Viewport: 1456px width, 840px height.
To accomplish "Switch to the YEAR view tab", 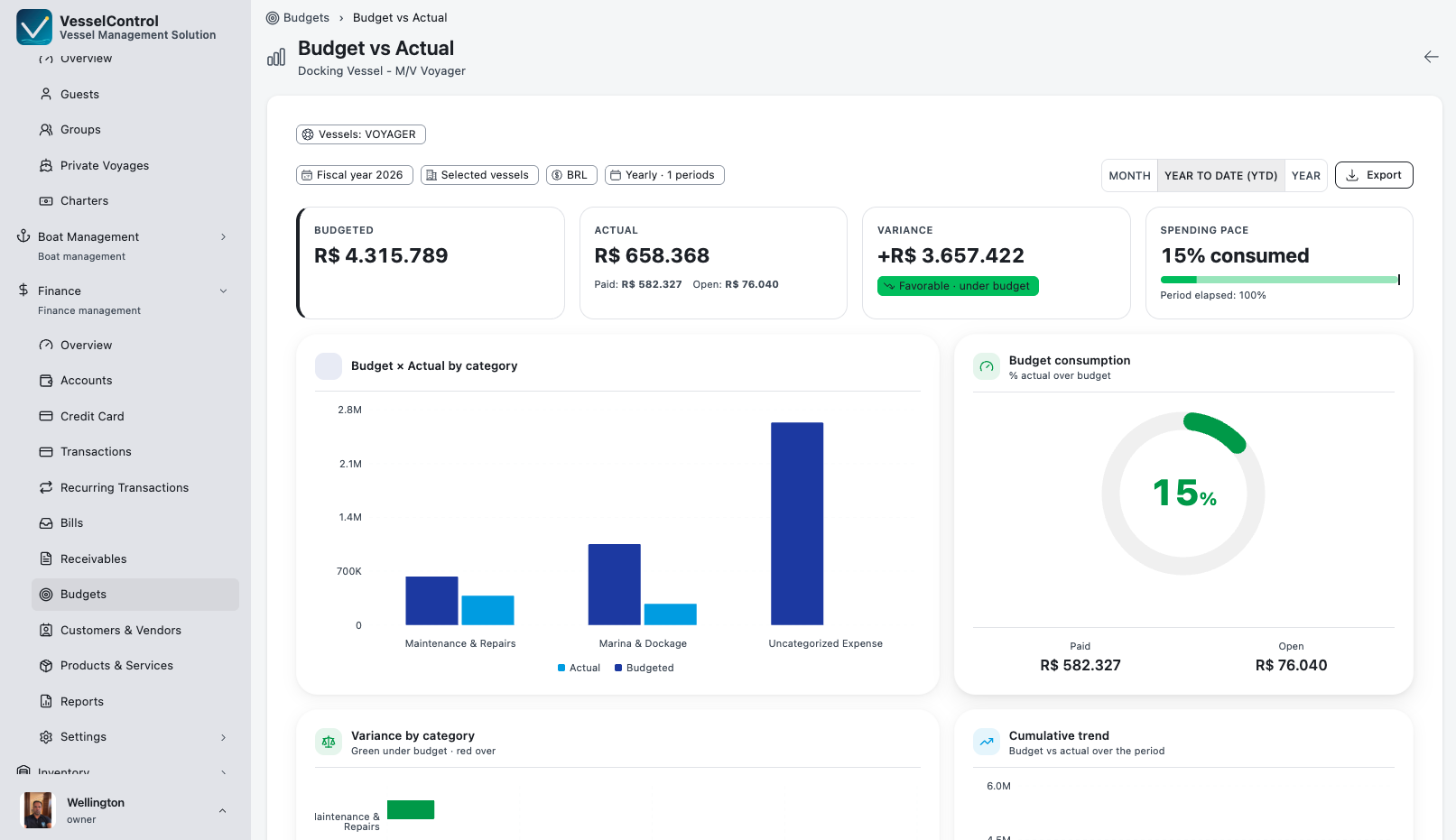I will coord(1305,176).
